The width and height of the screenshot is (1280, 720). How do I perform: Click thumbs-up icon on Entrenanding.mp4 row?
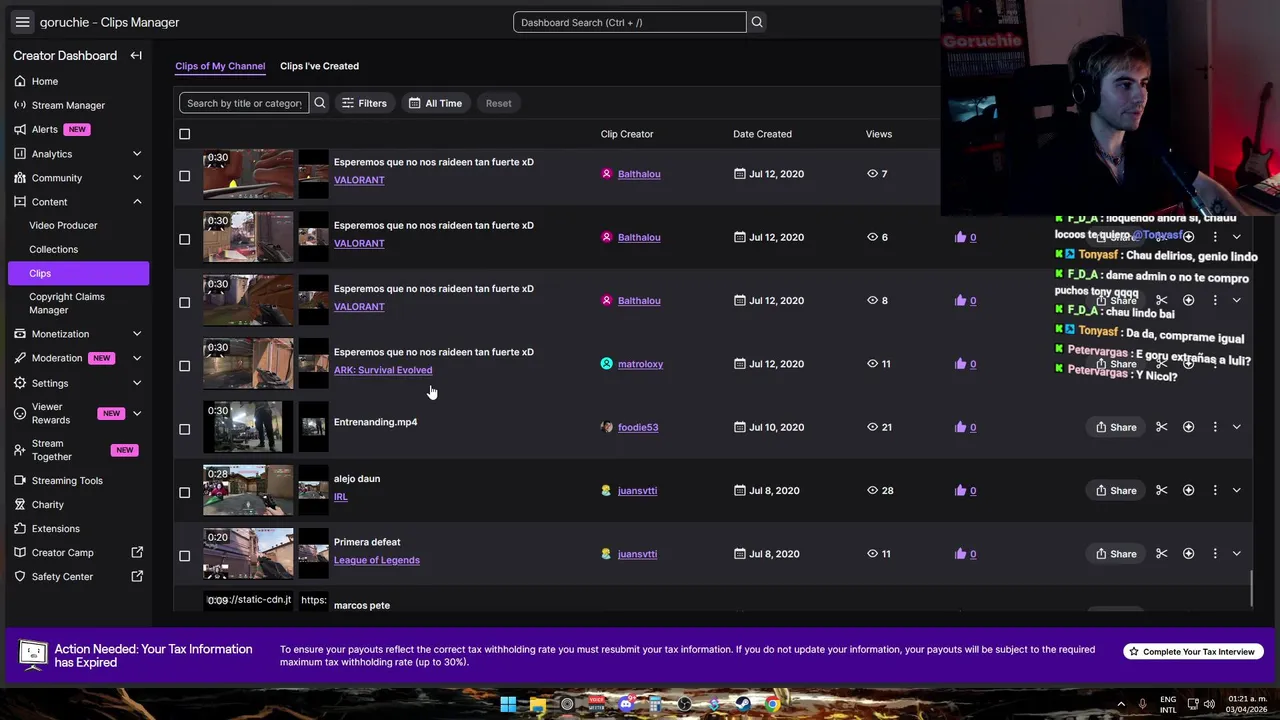pyautogui.click(x=961, y=427)
